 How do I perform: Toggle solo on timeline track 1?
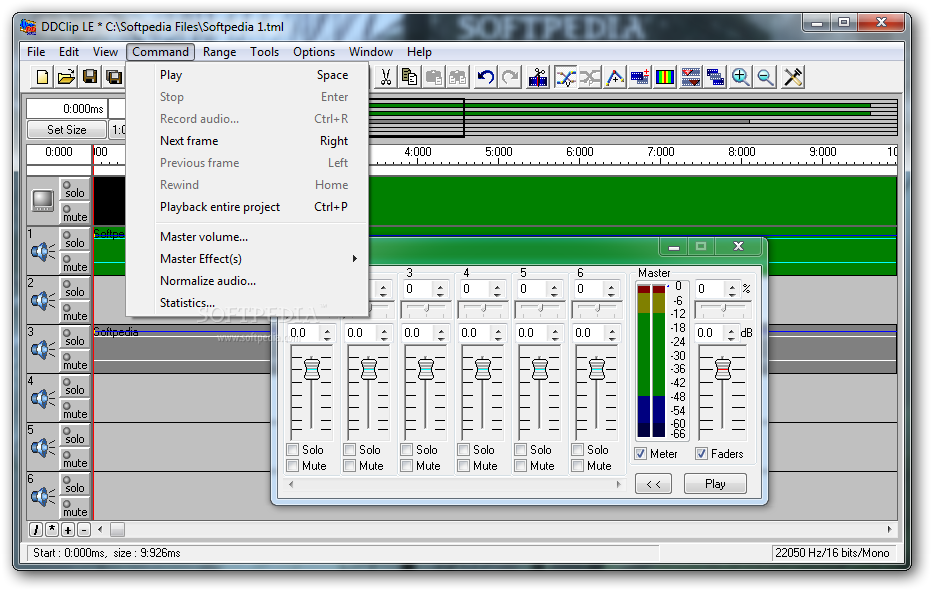tap(74, 238)
